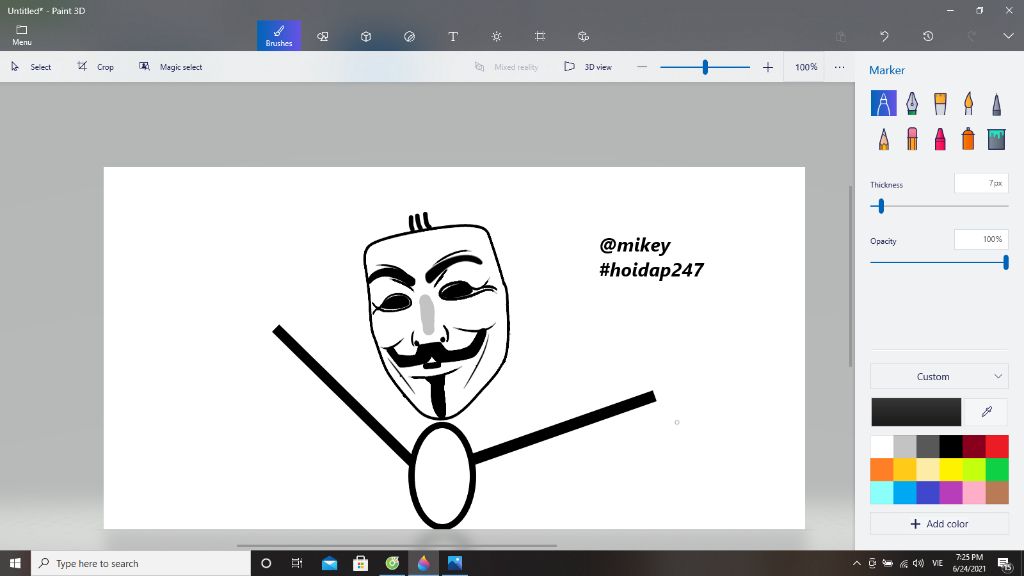Choose the Select tool
The height and width of the screenshot is (576, 1024).
click(31, 67)
